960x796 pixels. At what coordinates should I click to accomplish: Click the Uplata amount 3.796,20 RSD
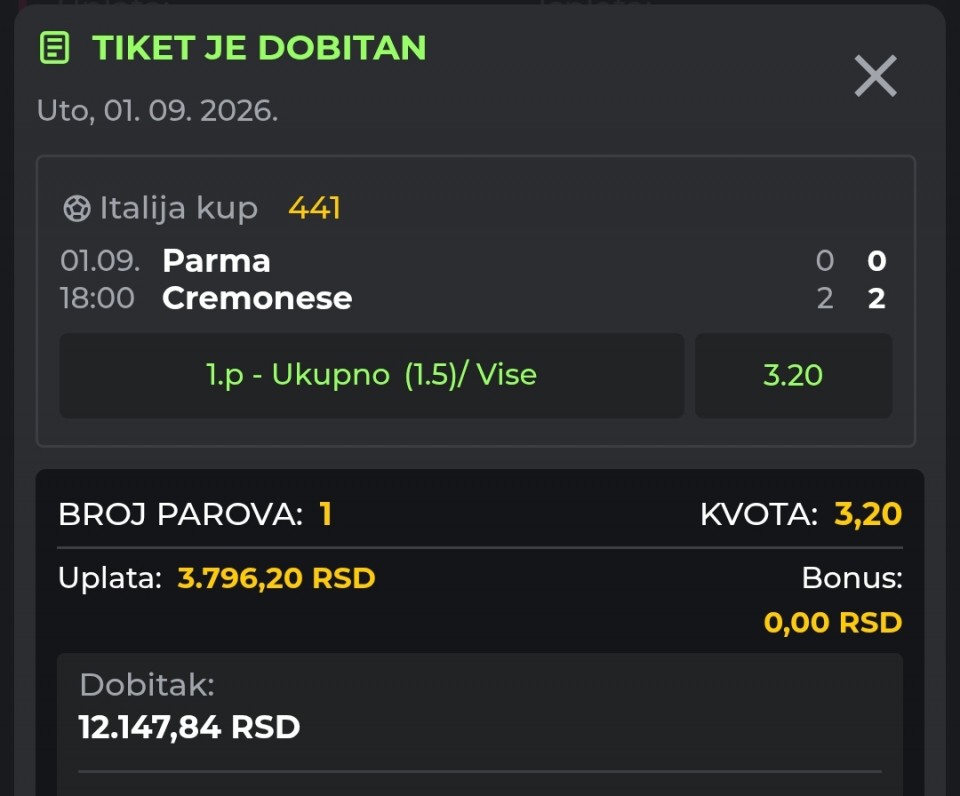pos(276,577)
